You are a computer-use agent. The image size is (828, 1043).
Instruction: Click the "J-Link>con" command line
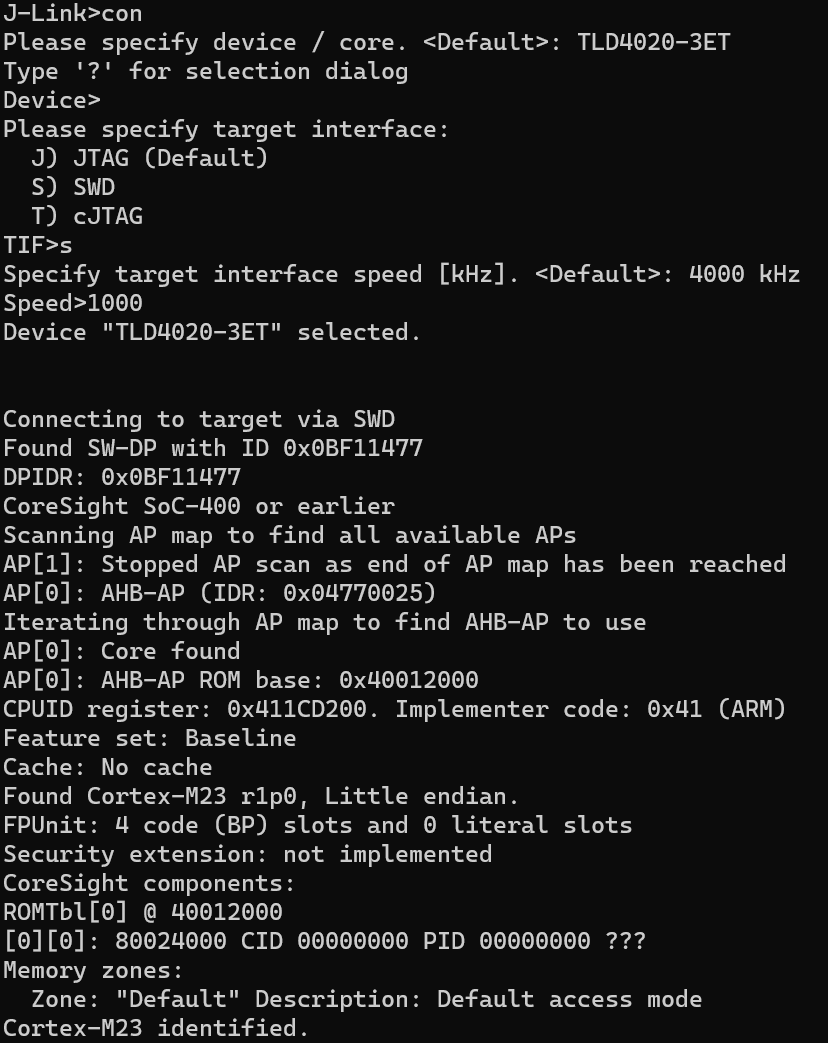click(72, 14)
